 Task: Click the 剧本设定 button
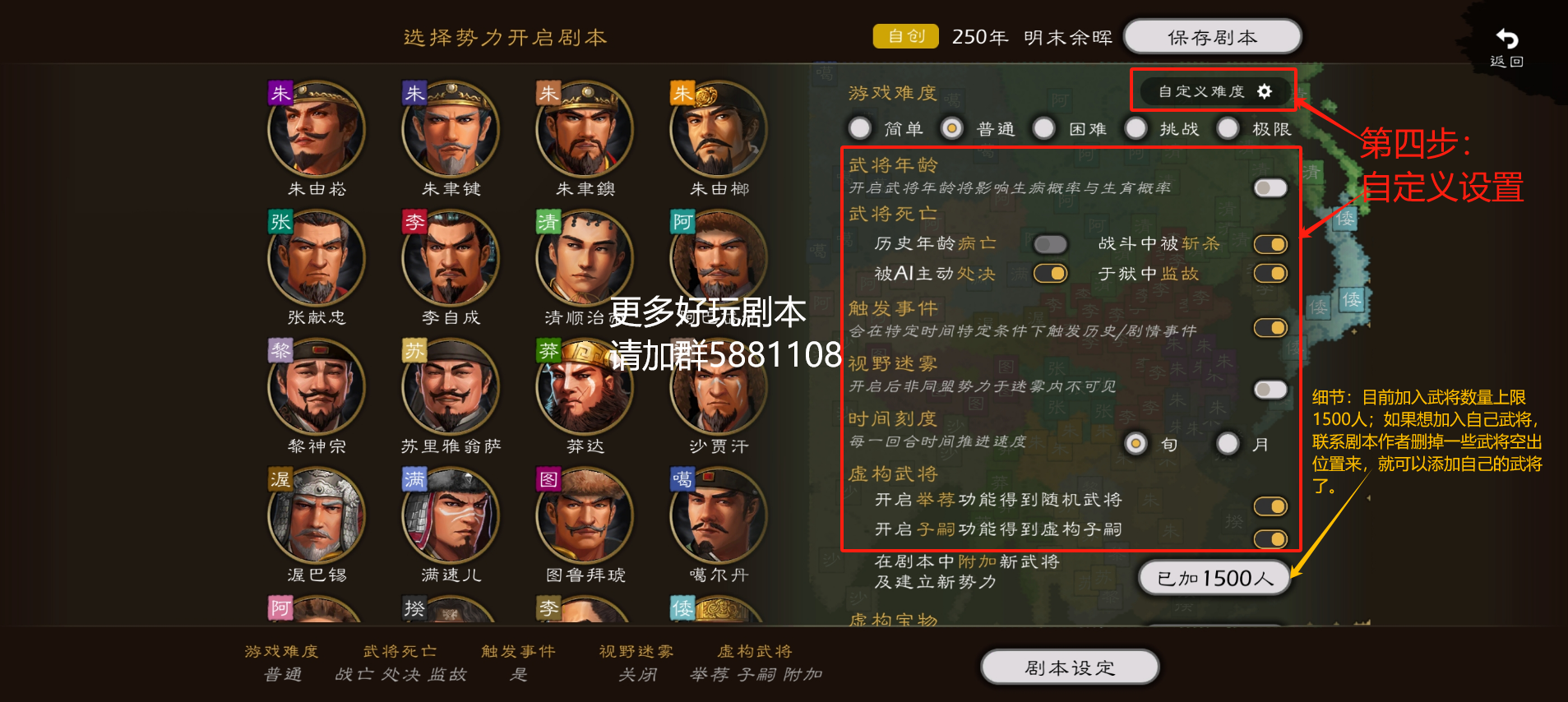point(1070,667)
